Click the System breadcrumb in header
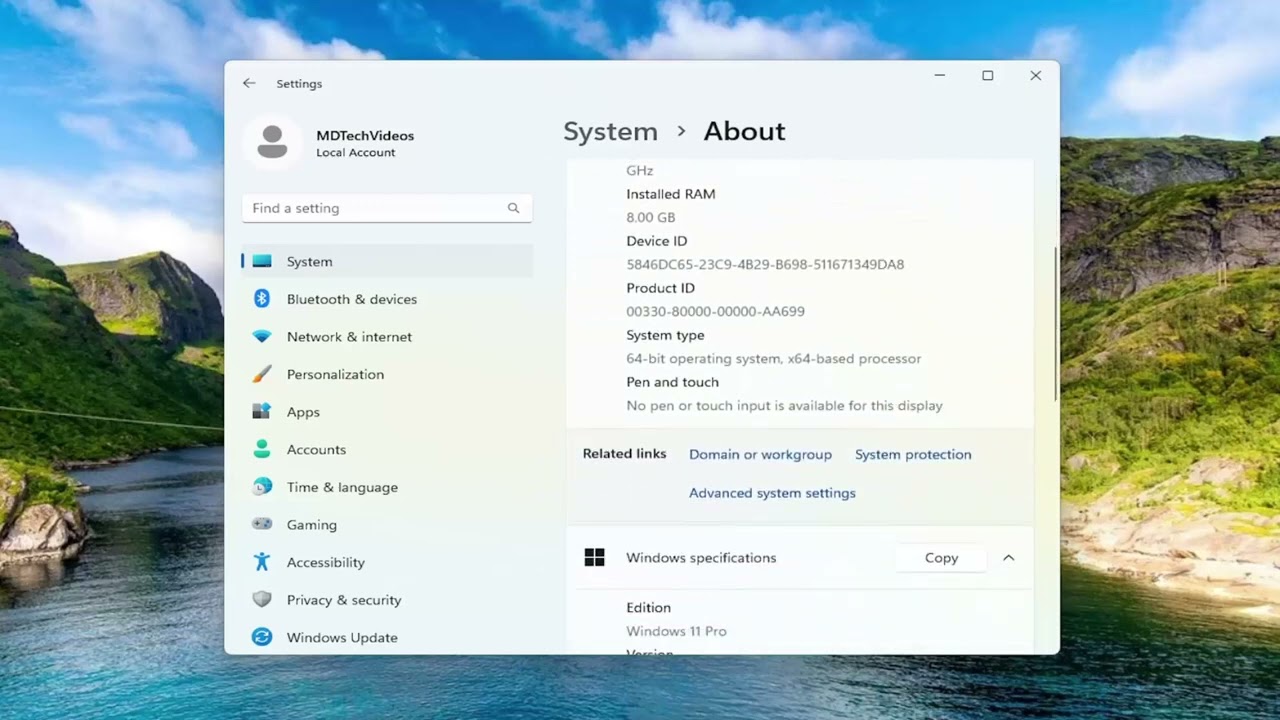Image resolution: width=1280 pixels, height=720 pixels. [610, 131]
